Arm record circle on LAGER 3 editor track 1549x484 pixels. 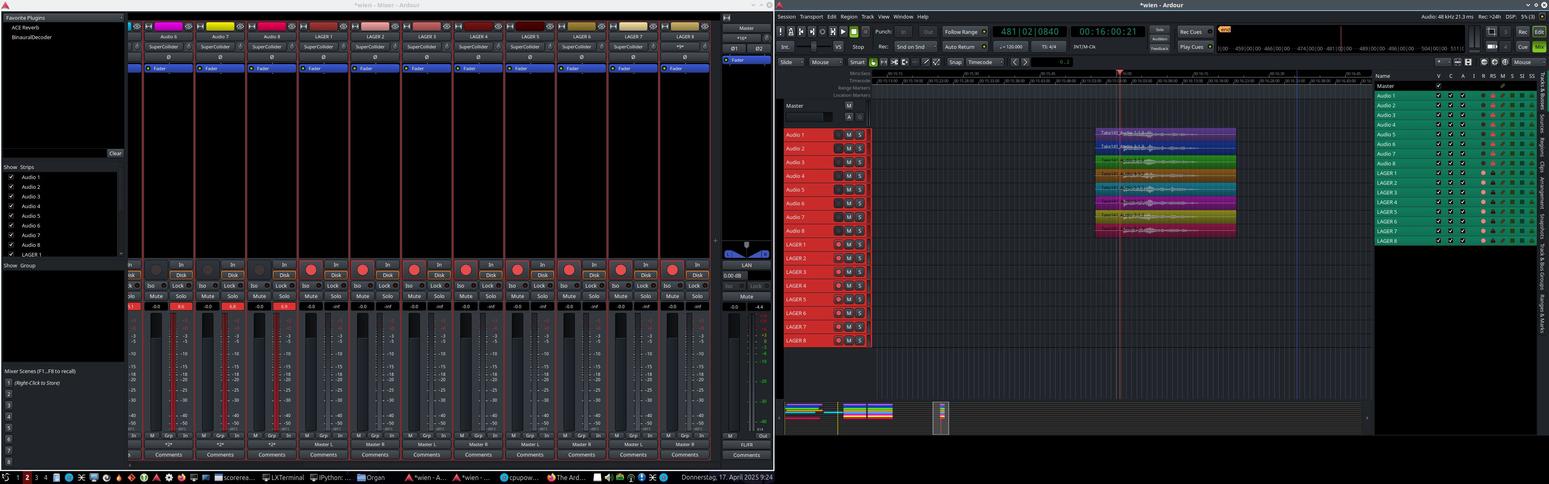[838, 272]
